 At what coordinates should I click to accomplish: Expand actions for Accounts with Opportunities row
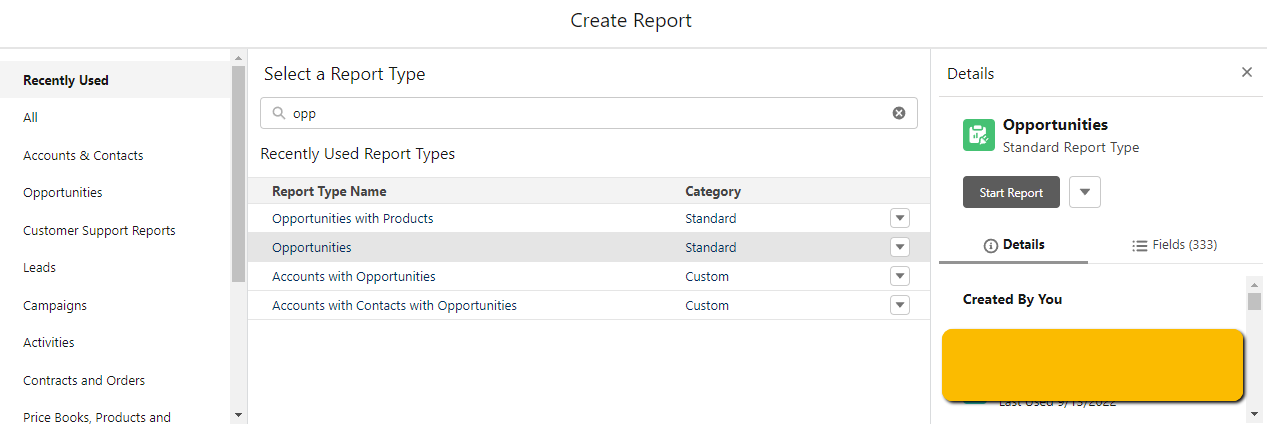click(x=899, y=276)
